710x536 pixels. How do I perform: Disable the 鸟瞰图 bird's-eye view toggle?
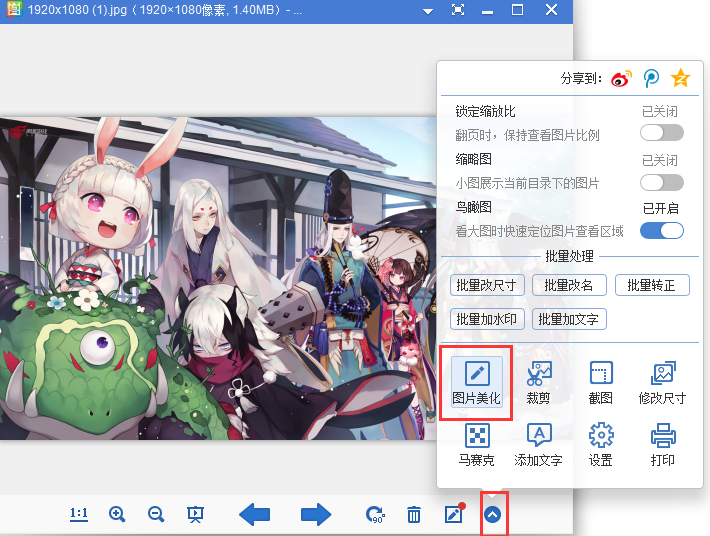tap(662, 231)
